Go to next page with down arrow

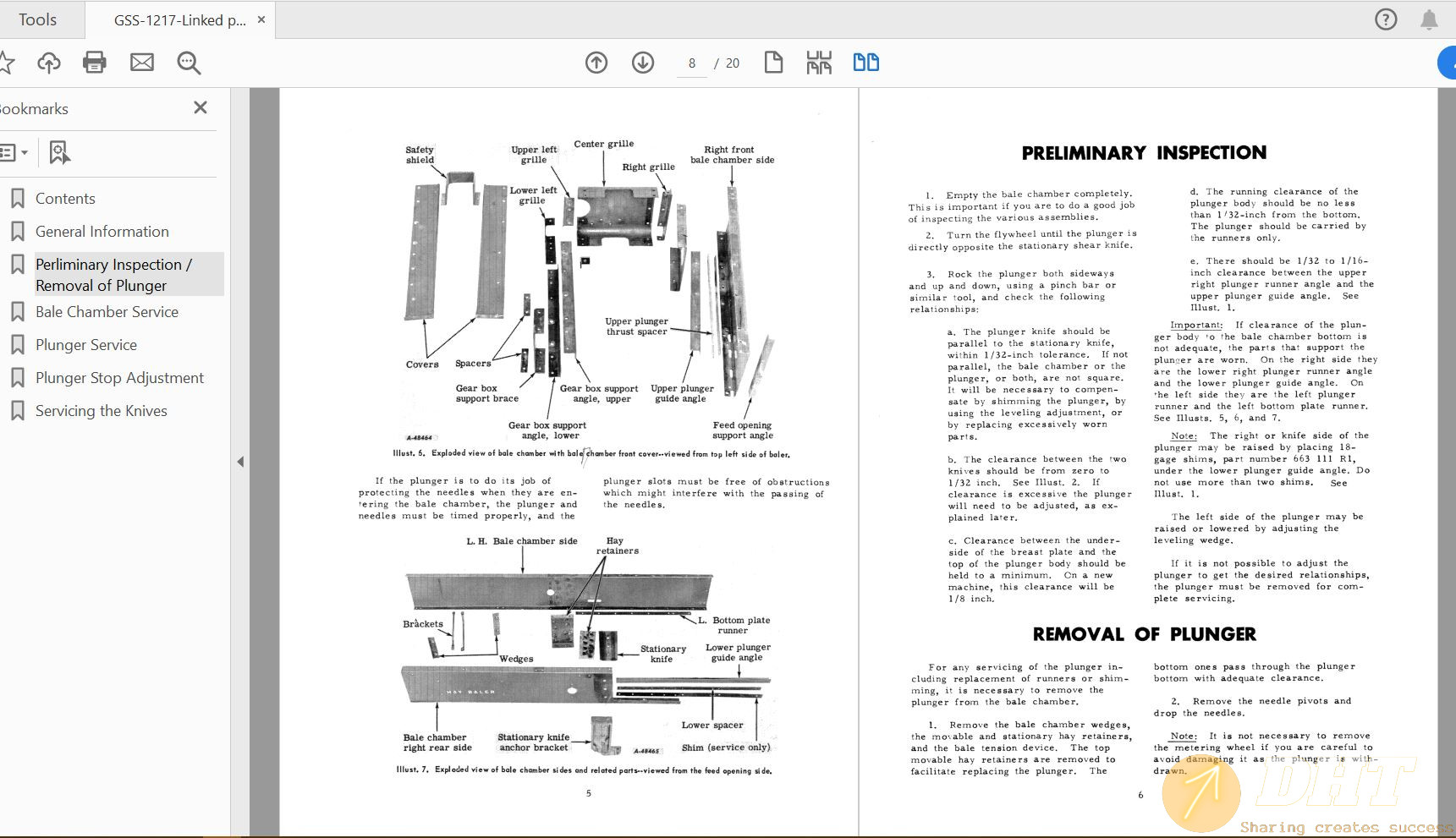click(x=643, y=63)
